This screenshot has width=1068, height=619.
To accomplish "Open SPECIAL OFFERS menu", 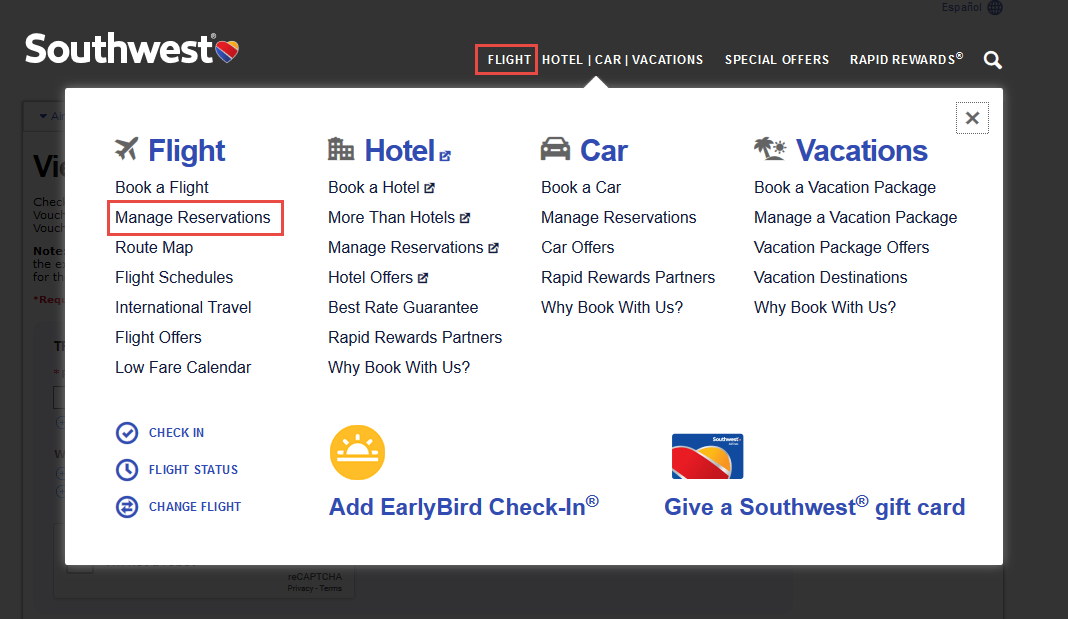I will pyautogui.click(x=776, y=60).
